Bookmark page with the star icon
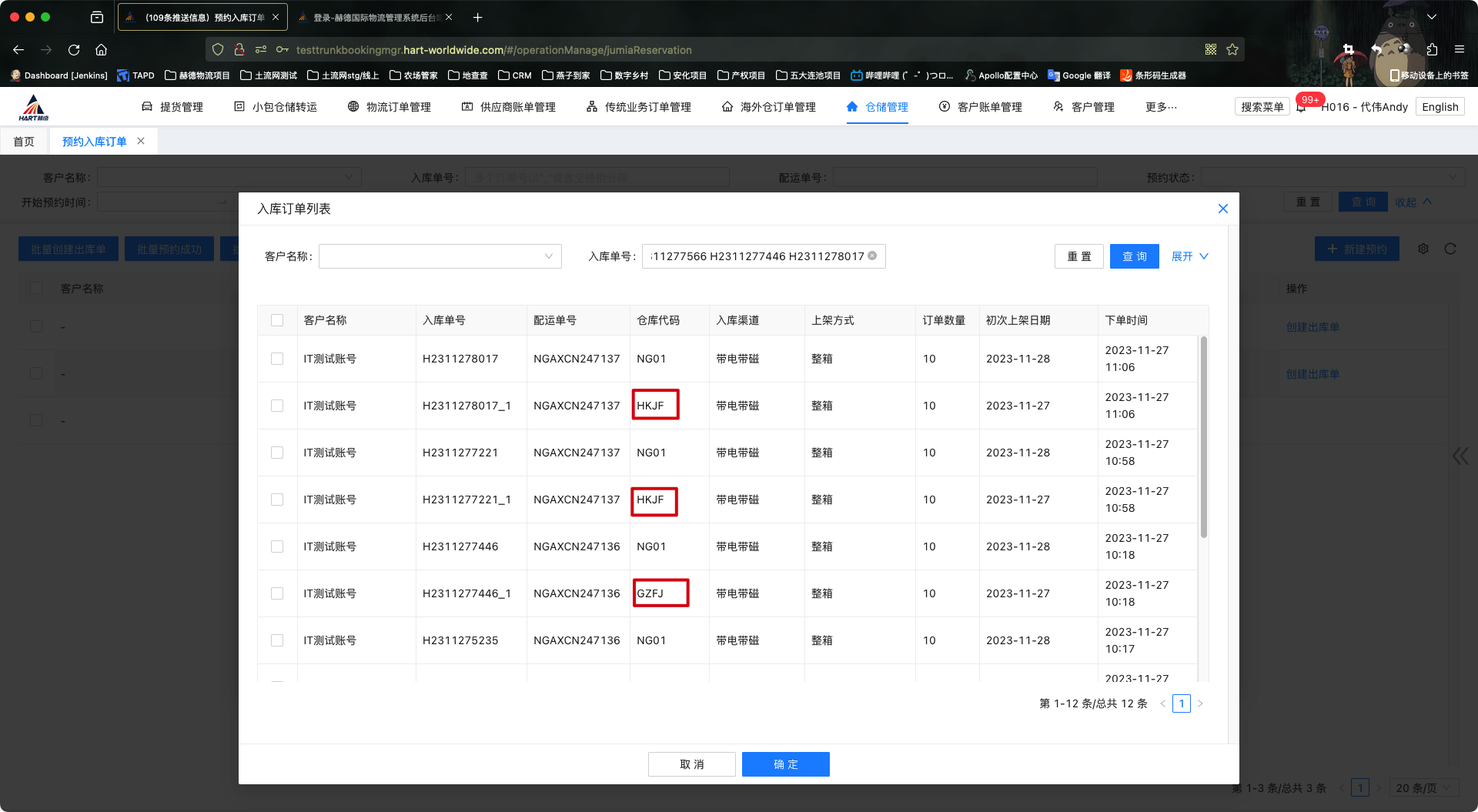Viewport: 1478px width, 812px height. (x=1232, y=50)
